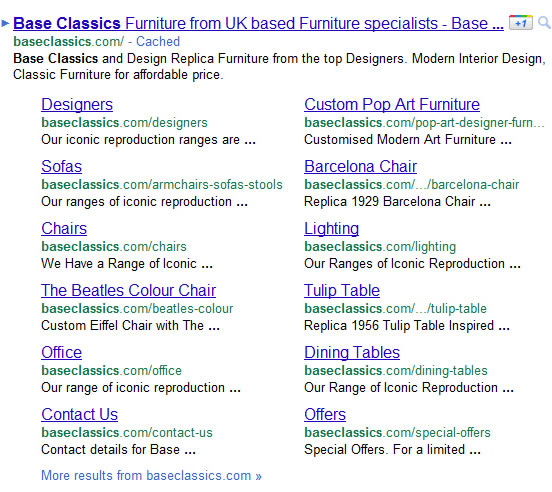The height and width of the screenshot is (492, 552).
Task: Open the Contact Us sitelink
Action: (79, 414)
